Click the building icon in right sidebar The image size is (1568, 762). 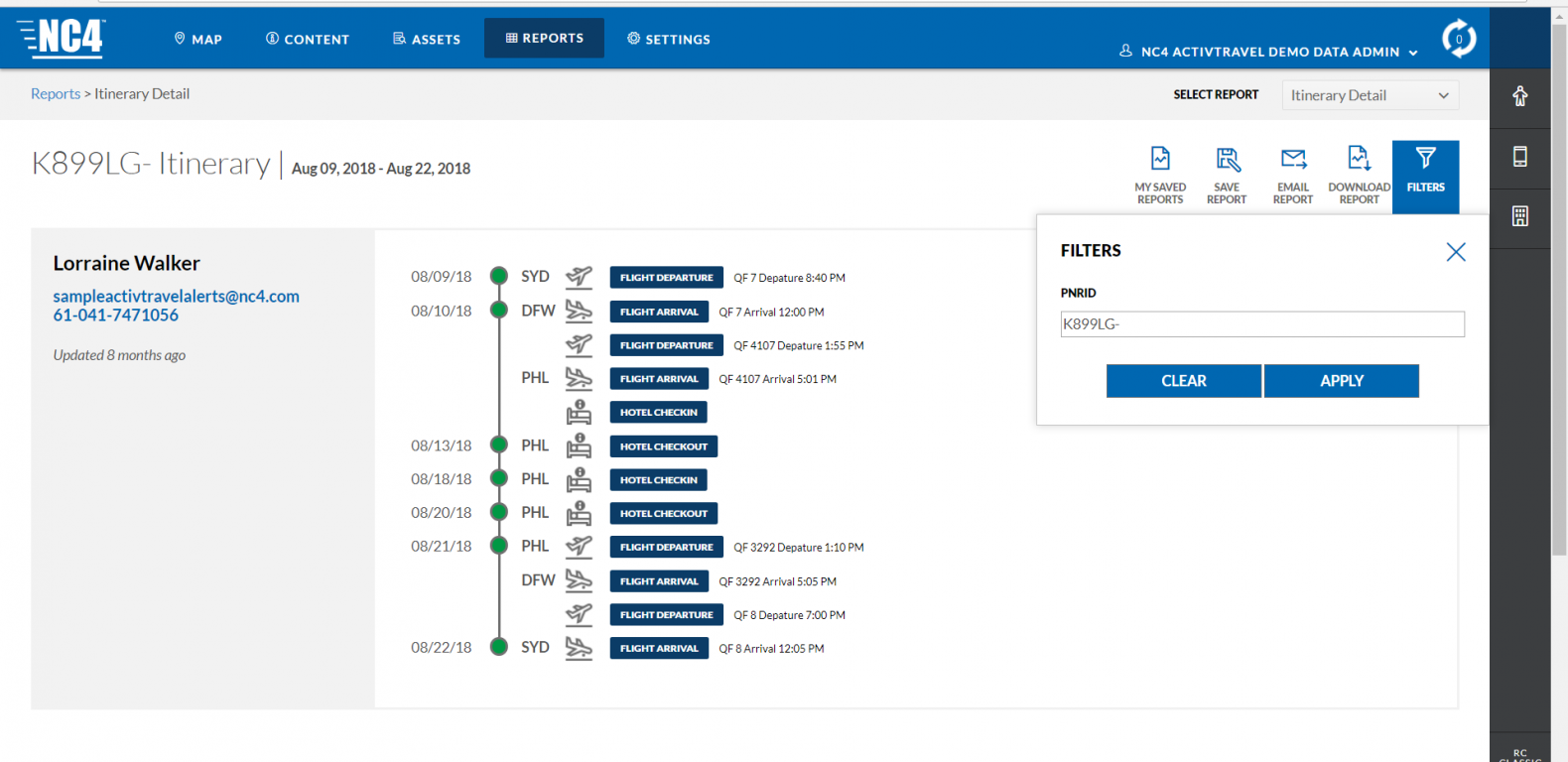(x=1519, y=216)
